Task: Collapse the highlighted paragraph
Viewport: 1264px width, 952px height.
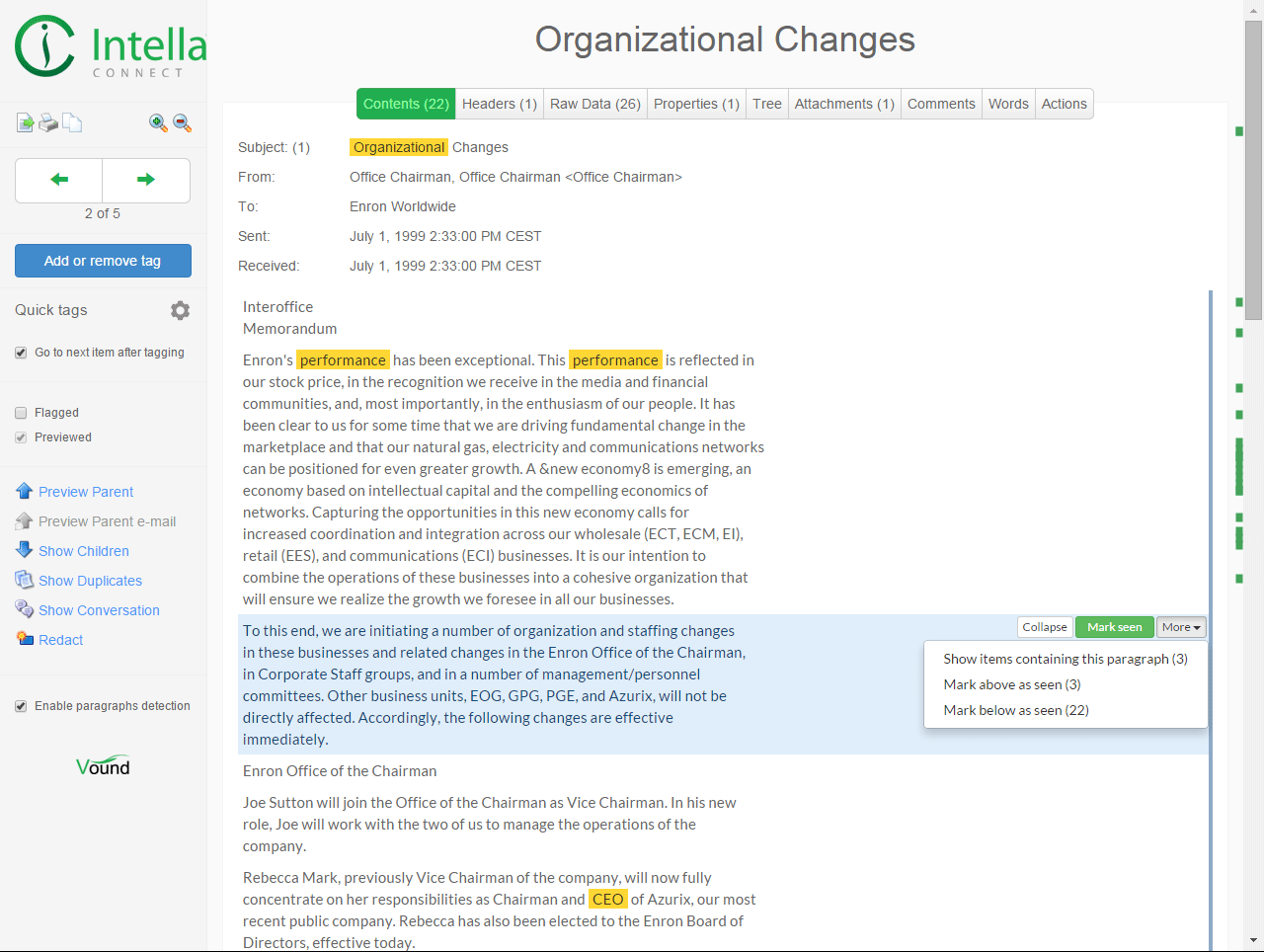Action: 1045,627
